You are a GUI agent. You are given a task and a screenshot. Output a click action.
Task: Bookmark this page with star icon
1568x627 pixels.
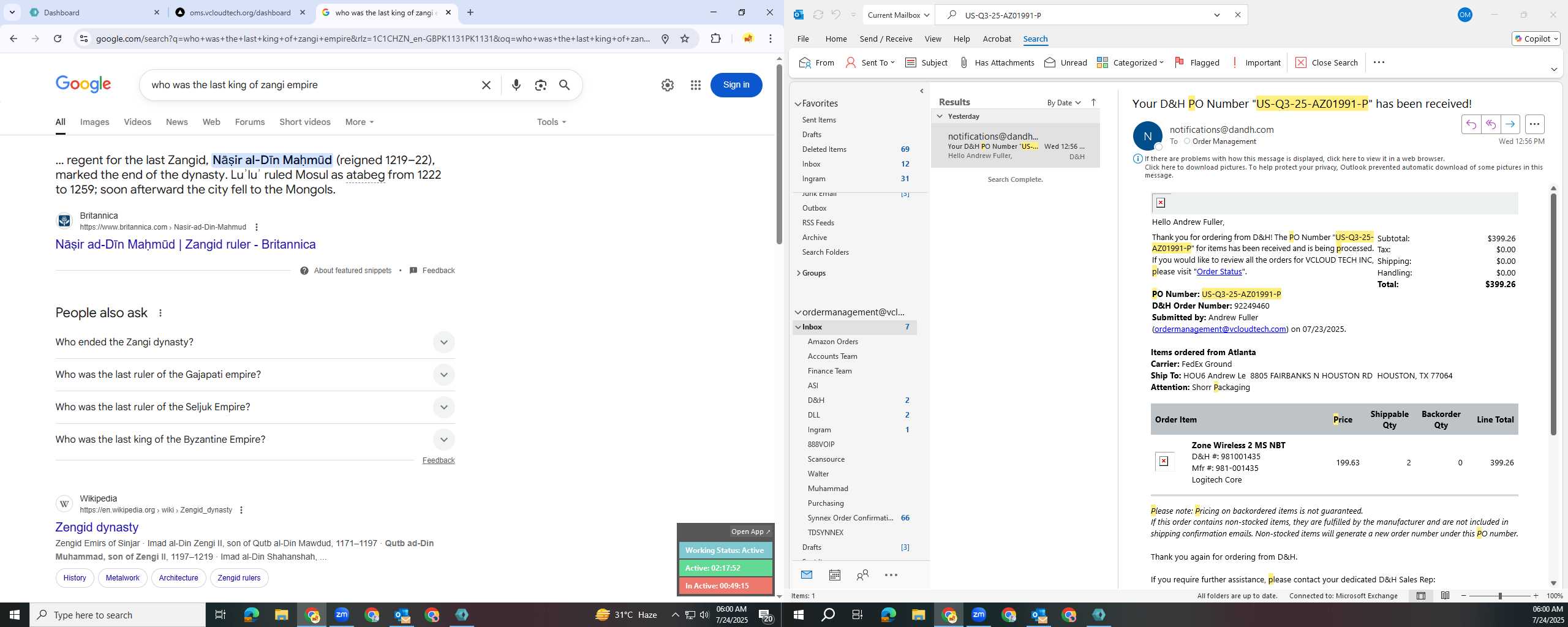pos(685,39)
